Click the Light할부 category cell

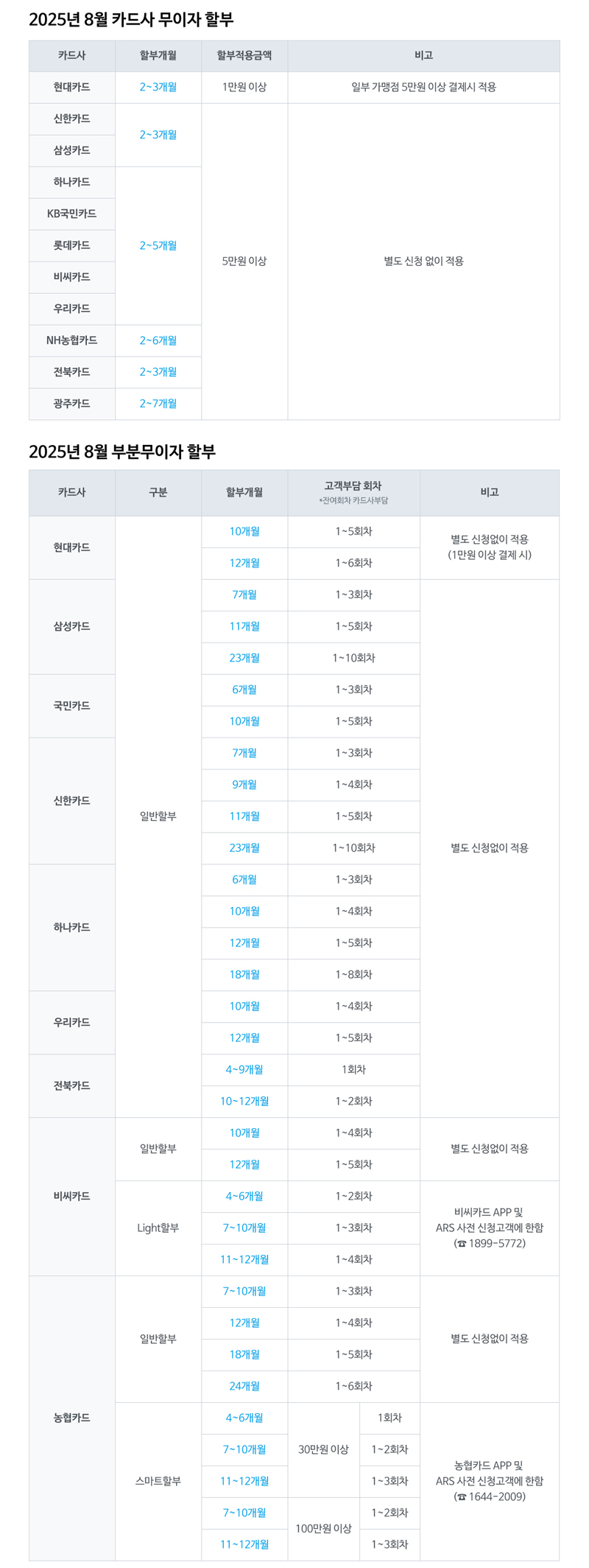click(158, 1228)
